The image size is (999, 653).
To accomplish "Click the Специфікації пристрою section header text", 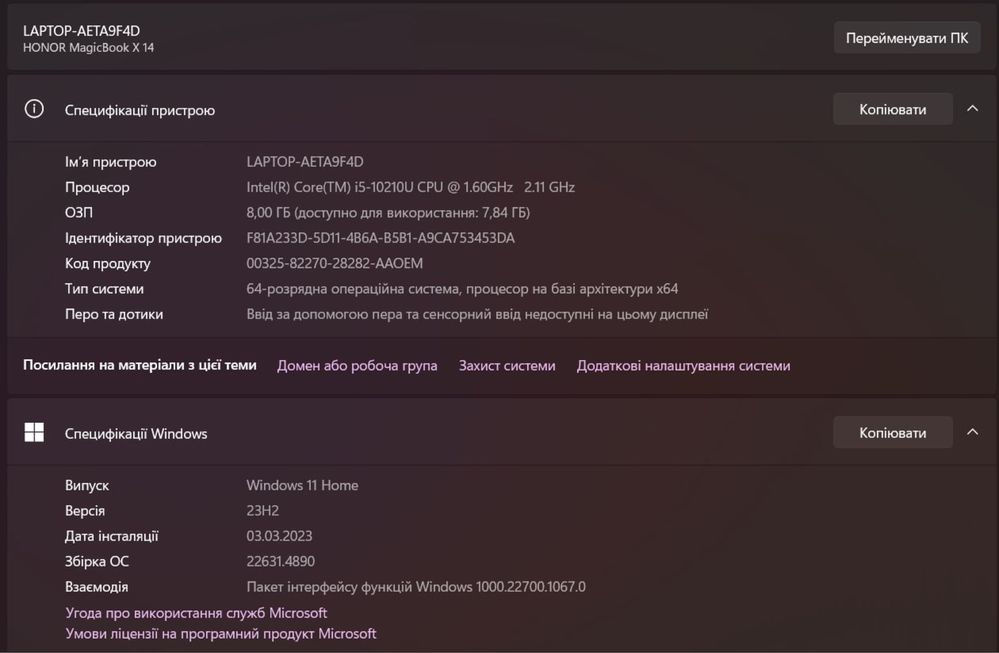I will tap(140, 110).
